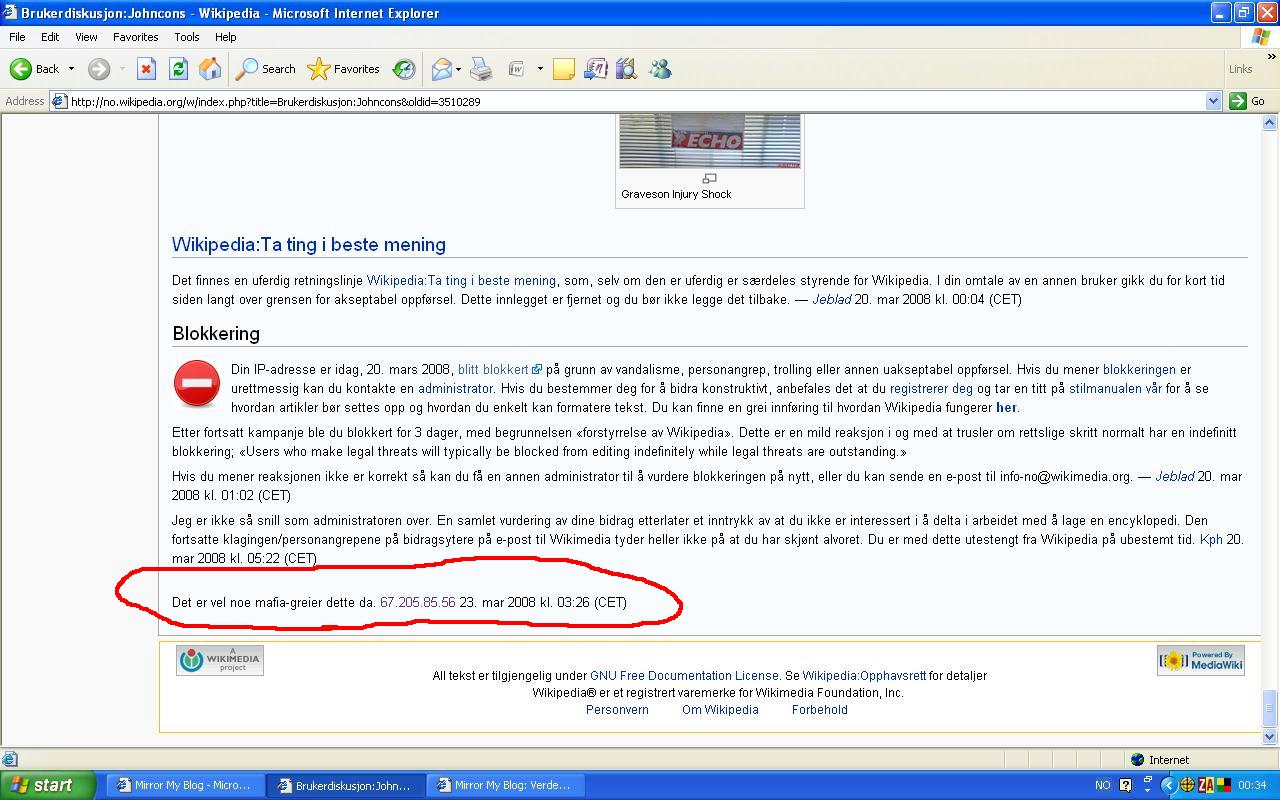Edit the page with the Word icon
Screen dimensions: 1280x800
tap(517, 69)
